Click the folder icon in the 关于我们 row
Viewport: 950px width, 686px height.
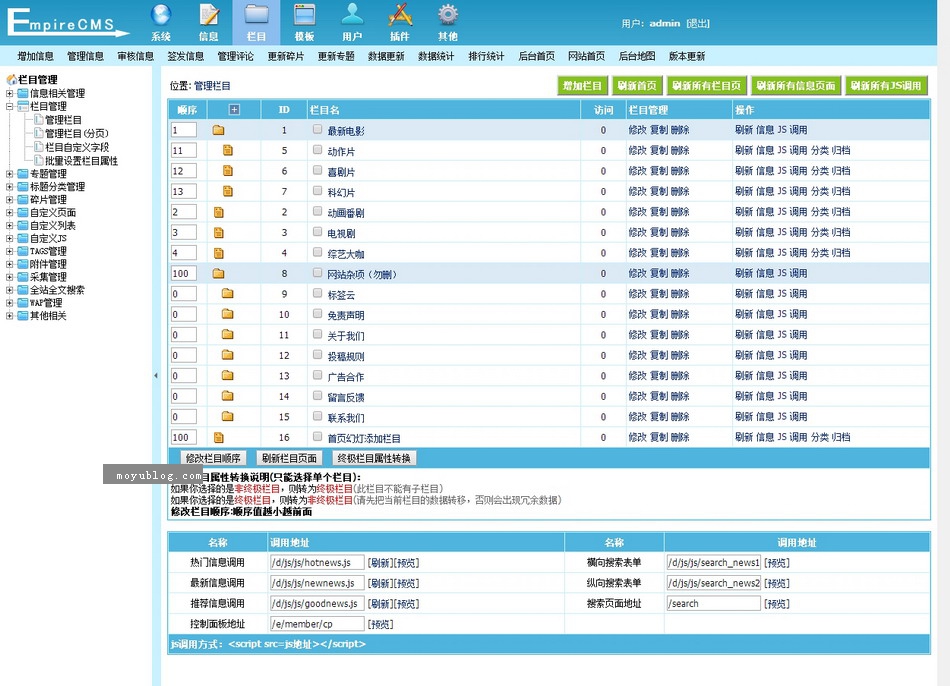(227, 335)
